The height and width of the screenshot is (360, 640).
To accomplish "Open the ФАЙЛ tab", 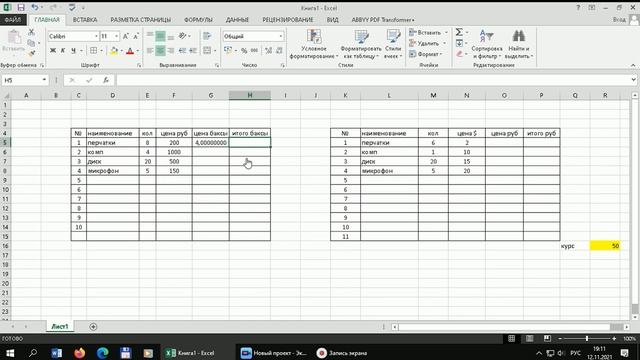I will pyautogui.click(x=13, y=20).
